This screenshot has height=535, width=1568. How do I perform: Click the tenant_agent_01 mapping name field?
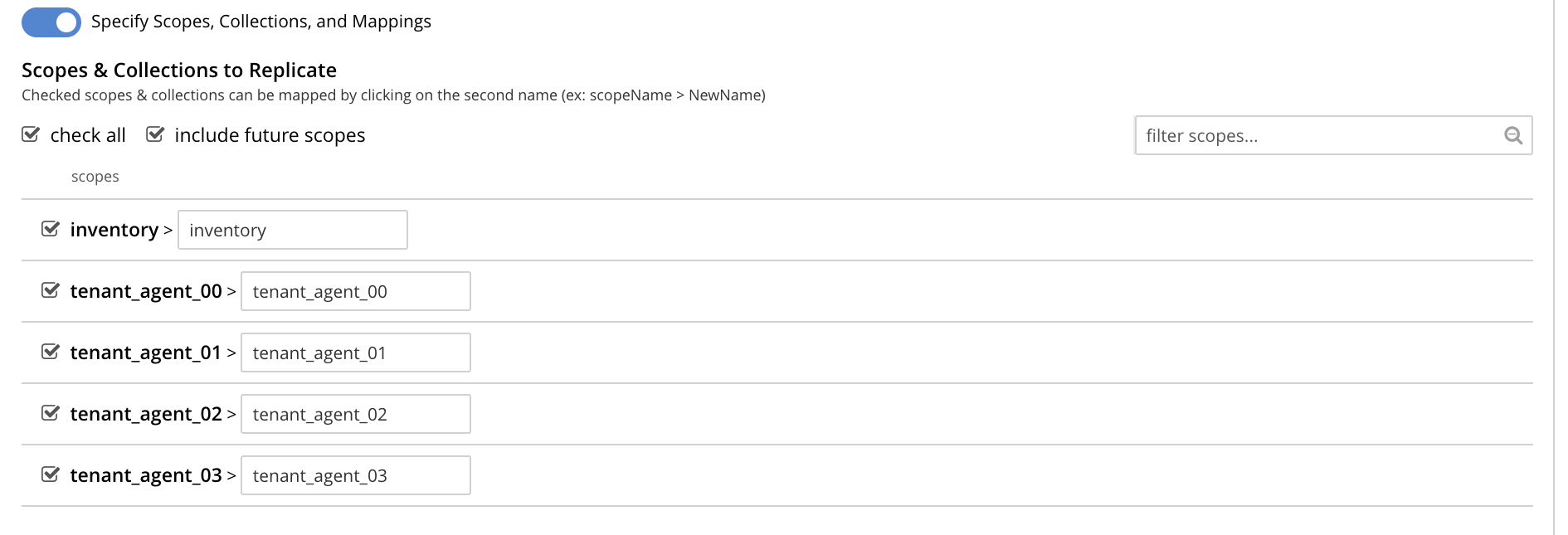click(x=356, y=353)
